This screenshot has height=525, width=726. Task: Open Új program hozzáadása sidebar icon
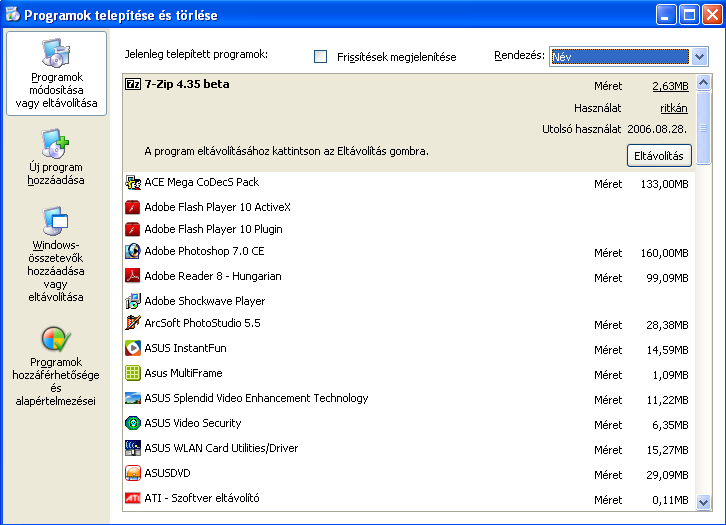[56, 144]
